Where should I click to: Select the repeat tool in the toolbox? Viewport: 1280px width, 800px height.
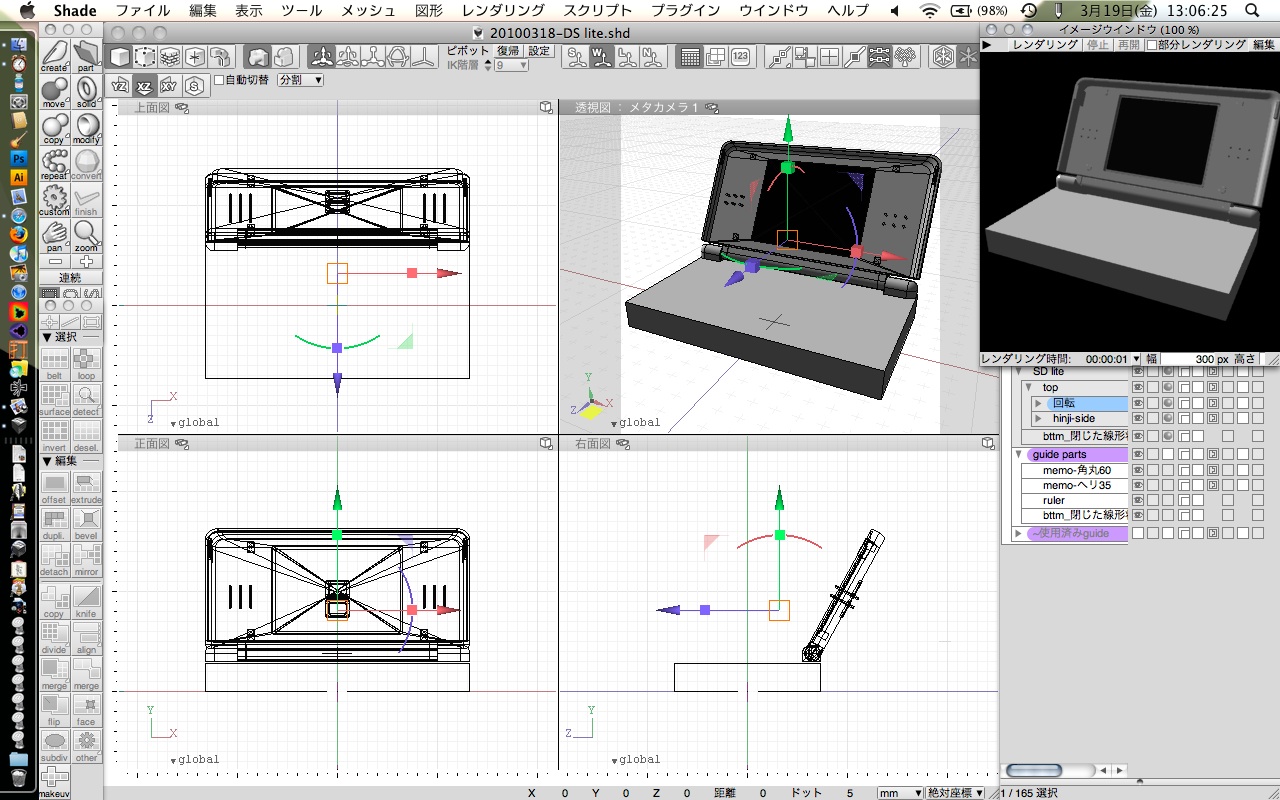pos(55,164)
